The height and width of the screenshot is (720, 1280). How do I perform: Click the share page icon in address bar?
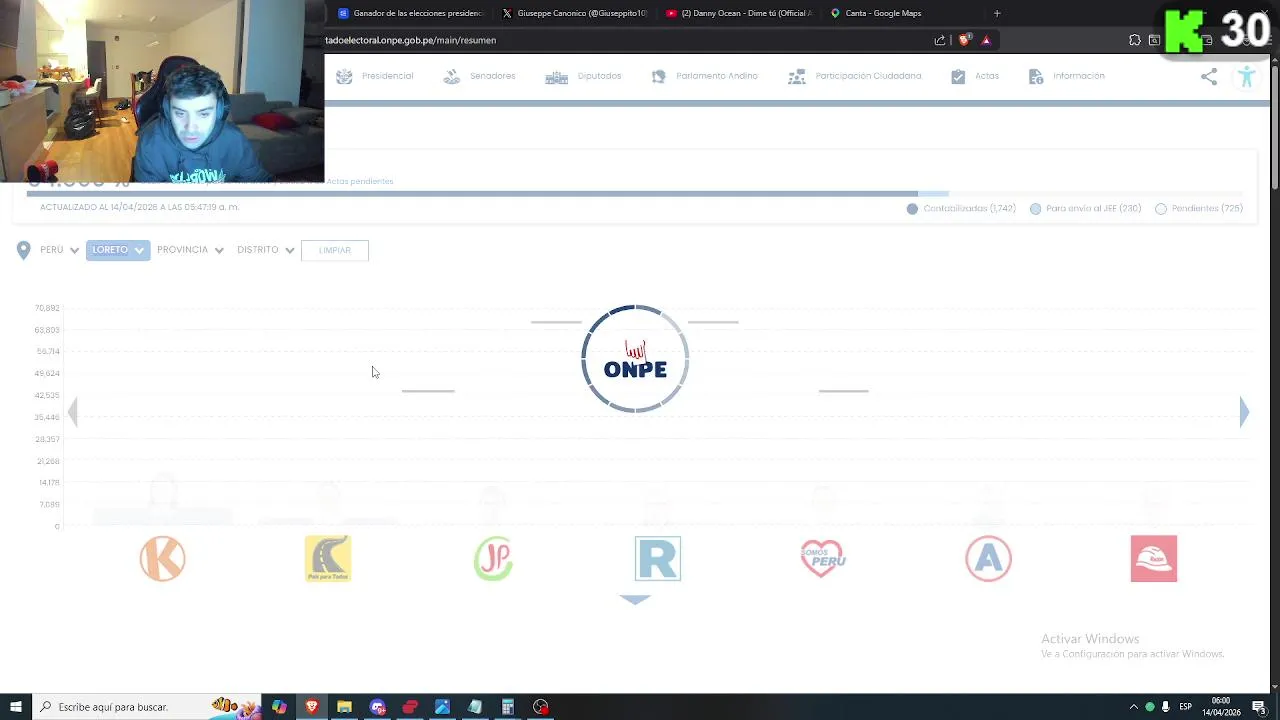pos(940,40)
